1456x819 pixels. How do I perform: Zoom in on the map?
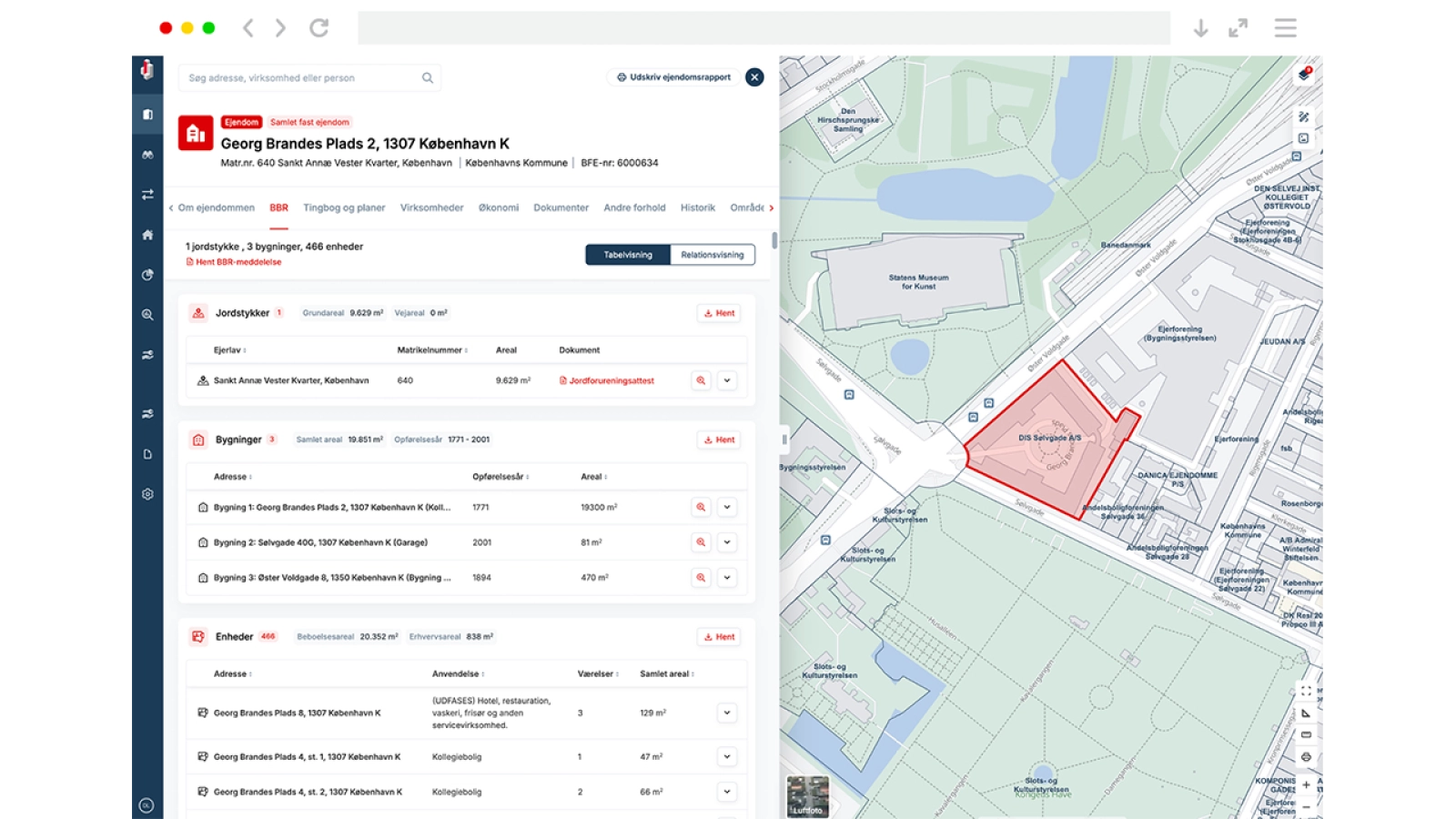(1306, 784)
